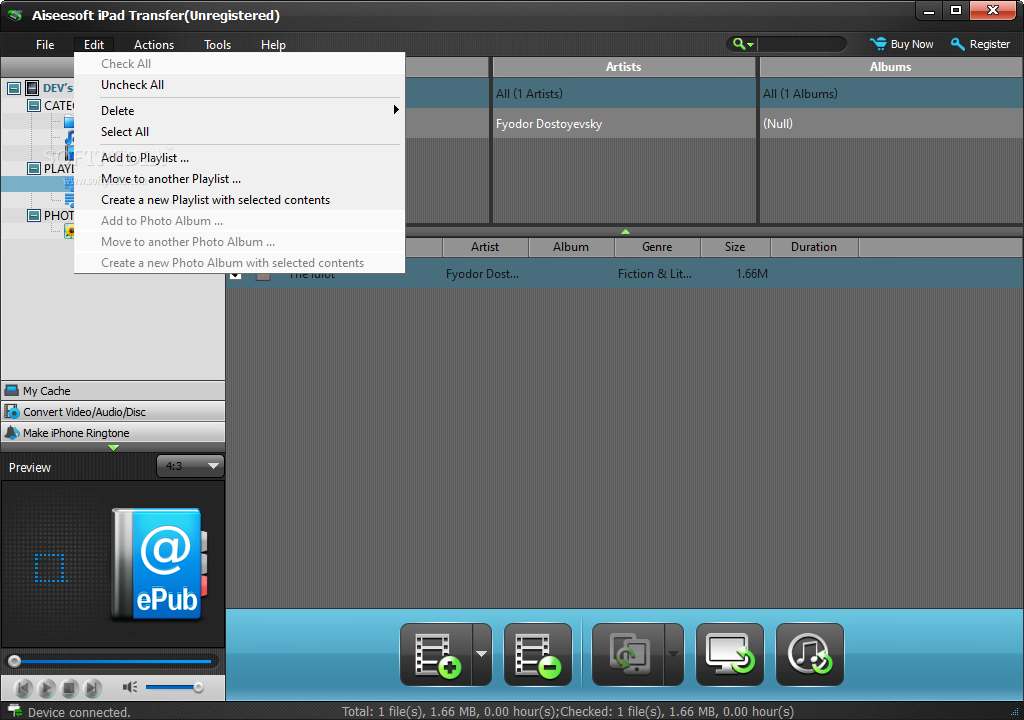Screen dimensions: 1024x720
Task: Click the next track playback button
Action: coord(93,688)
